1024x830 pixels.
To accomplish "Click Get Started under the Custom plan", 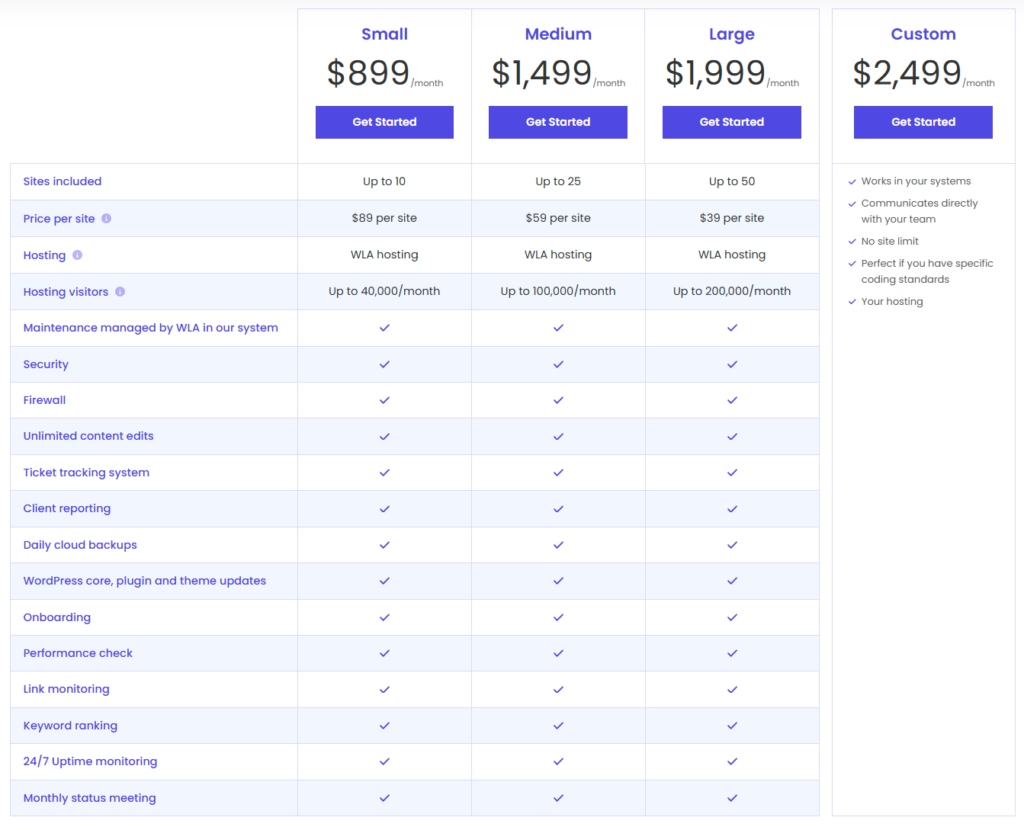I will coord(922,122).
